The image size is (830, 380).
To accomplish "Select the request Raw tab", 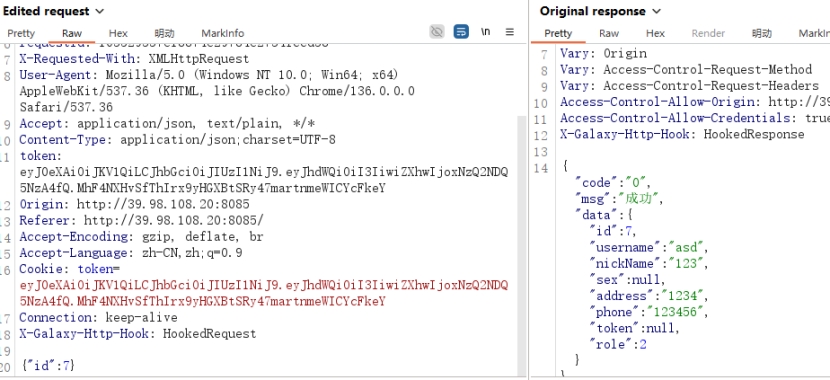I will pos(72,33).
